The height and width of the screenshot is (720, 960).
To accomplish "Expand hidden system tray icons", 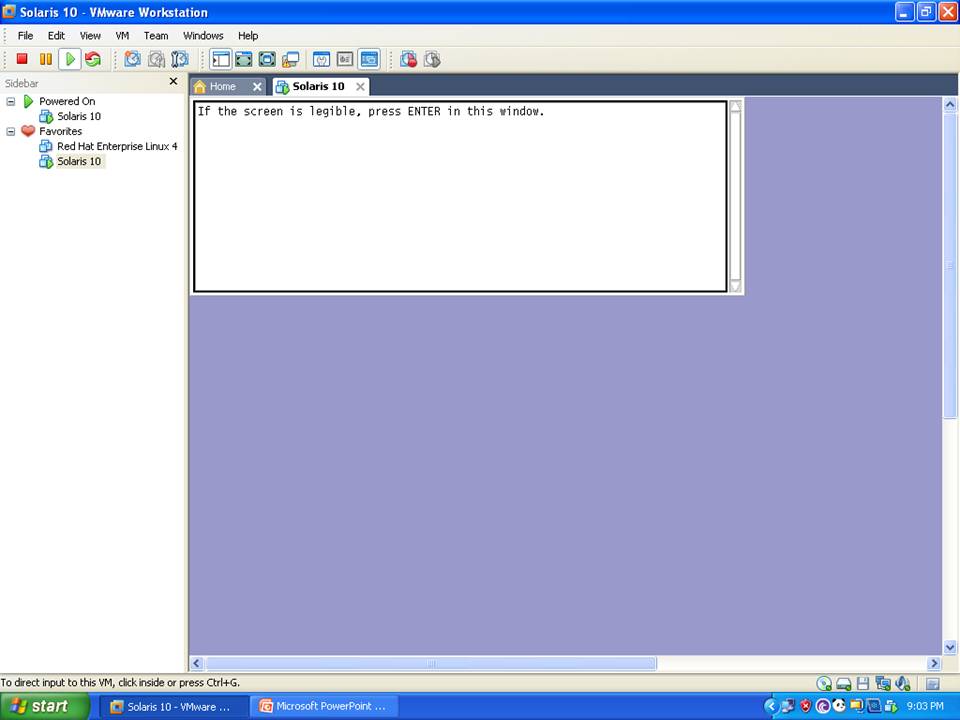I will click(x=770, y=707).
